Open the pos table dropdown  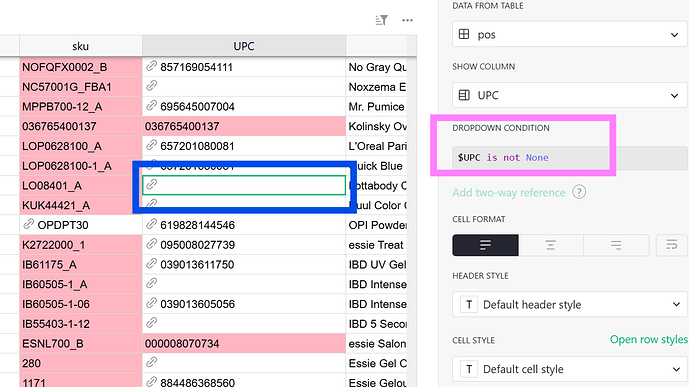[570, 35]
